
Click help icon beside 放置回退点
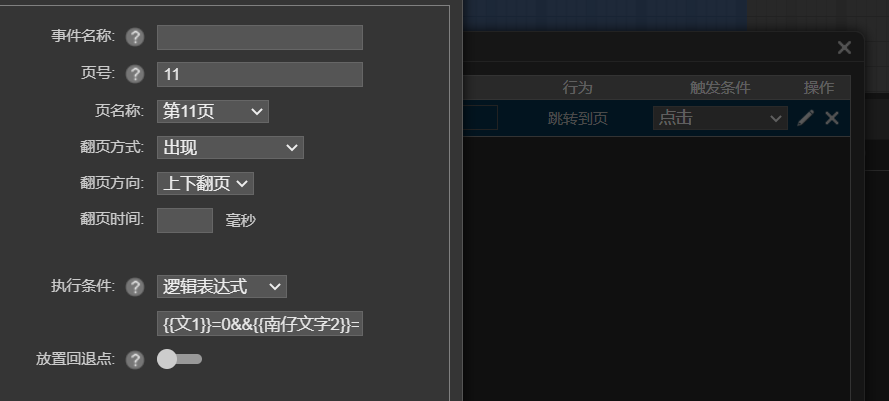(134, 360)
